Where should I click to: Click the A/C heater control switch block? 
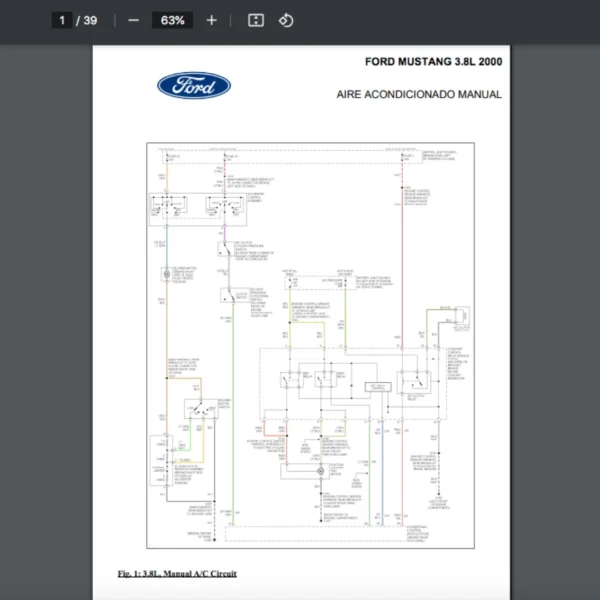198,206
